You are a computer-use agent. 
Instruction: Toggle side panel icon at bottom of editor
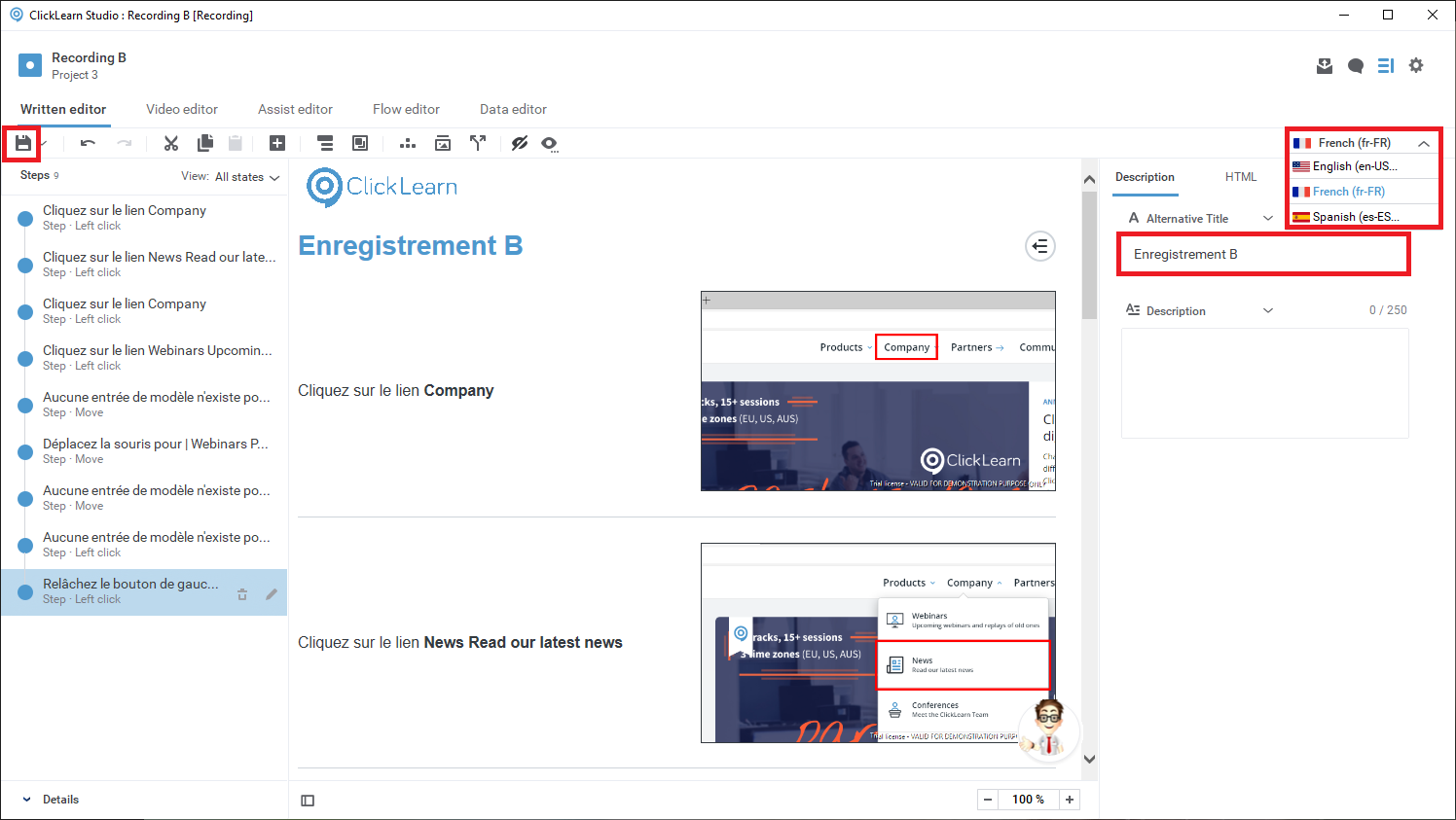tap(308, 801)
